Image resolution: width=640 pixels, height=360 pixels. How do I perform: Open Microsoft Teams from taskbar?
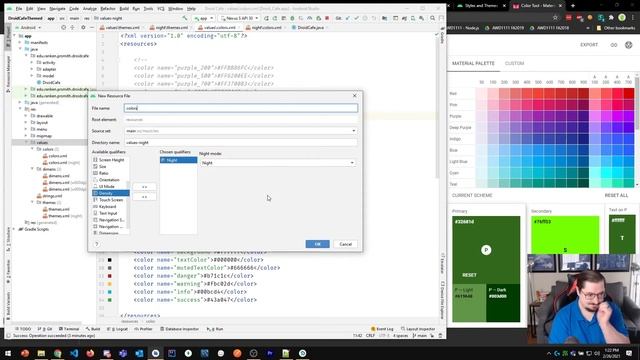click(123, 353)
